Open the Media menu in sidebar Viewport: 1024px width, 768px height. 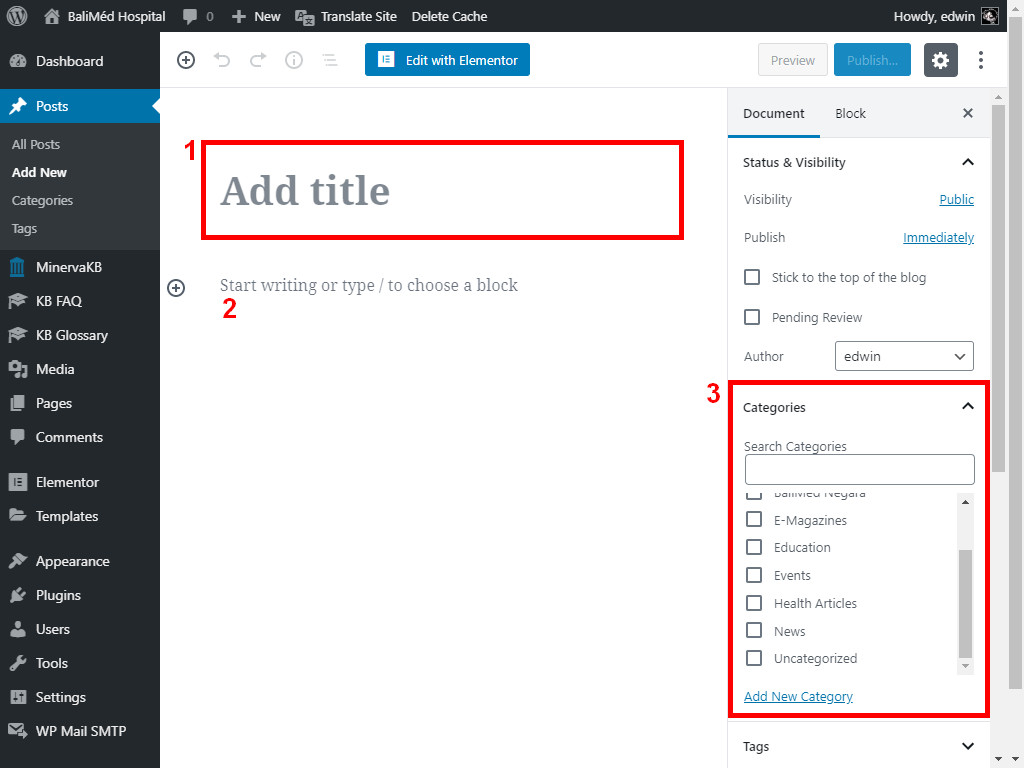coord(55,369)
